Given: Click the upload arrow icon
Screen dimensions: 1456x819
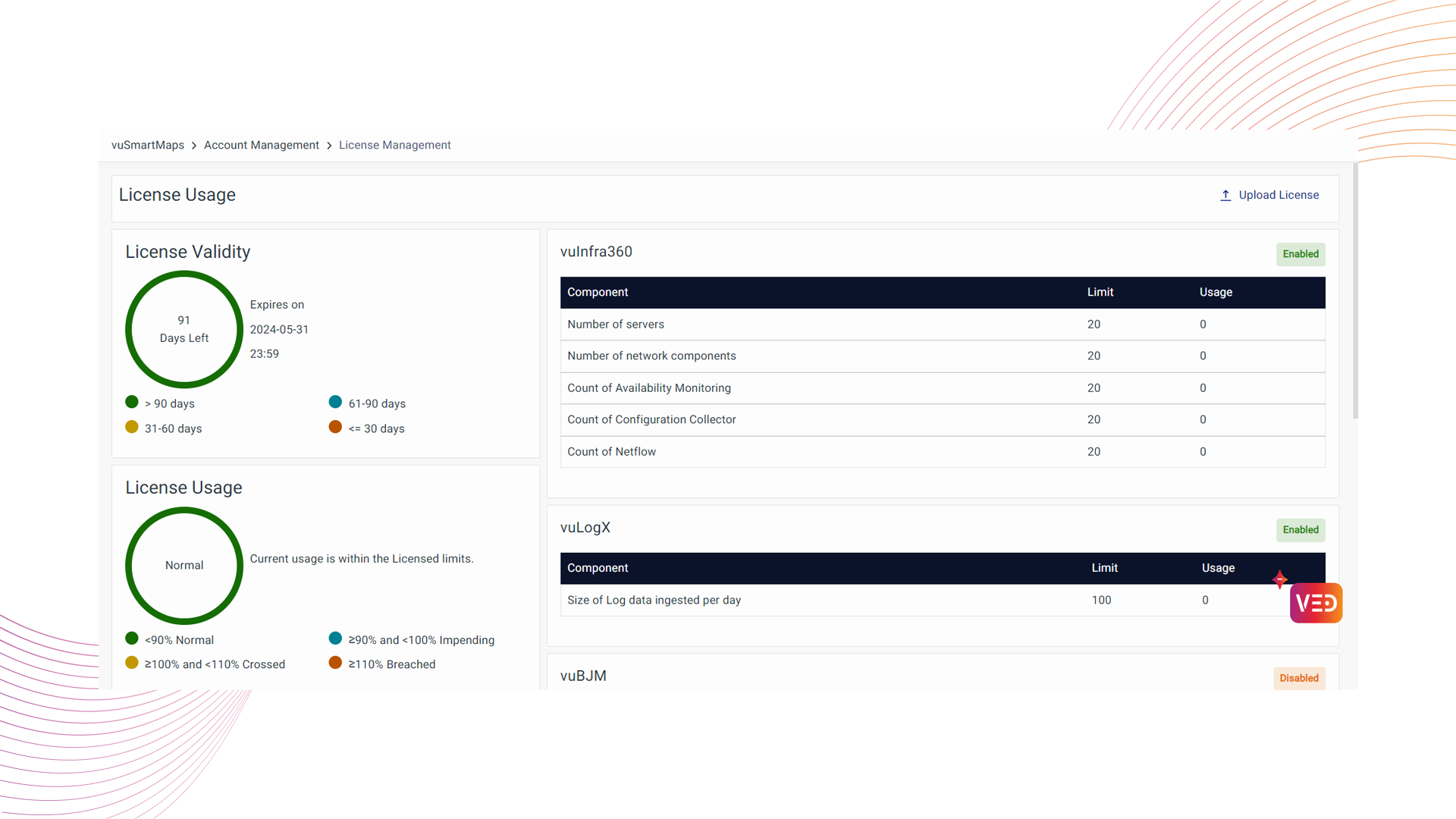Looking at the screenshot, I should pyautogui.click(x=1225, y=196).
